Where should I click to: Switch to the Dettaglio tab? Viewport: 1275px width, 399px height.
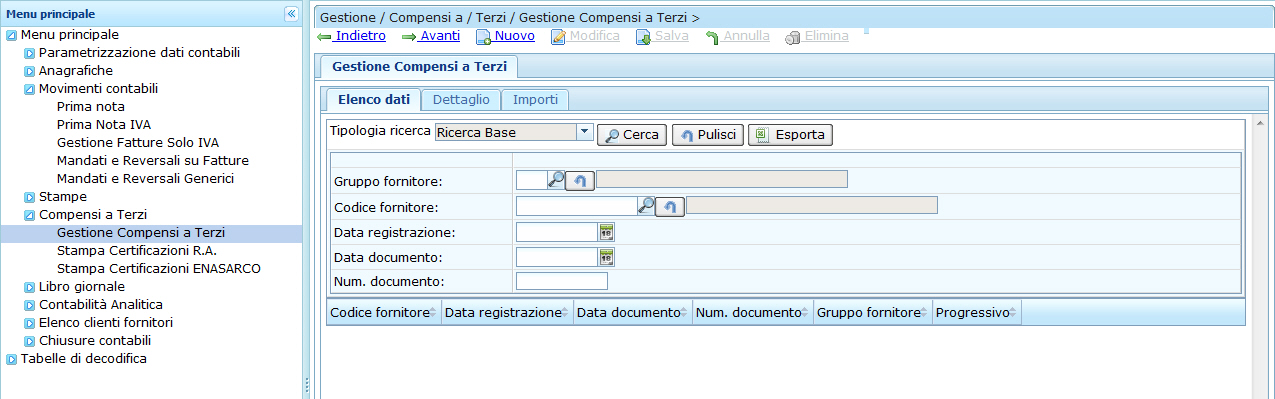pos(461,100)
